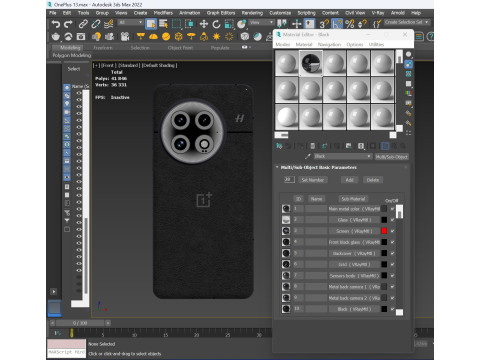Click the sub-material count input field
The image size is (480, 360).
pyautogui.click(x=288, y=180)
